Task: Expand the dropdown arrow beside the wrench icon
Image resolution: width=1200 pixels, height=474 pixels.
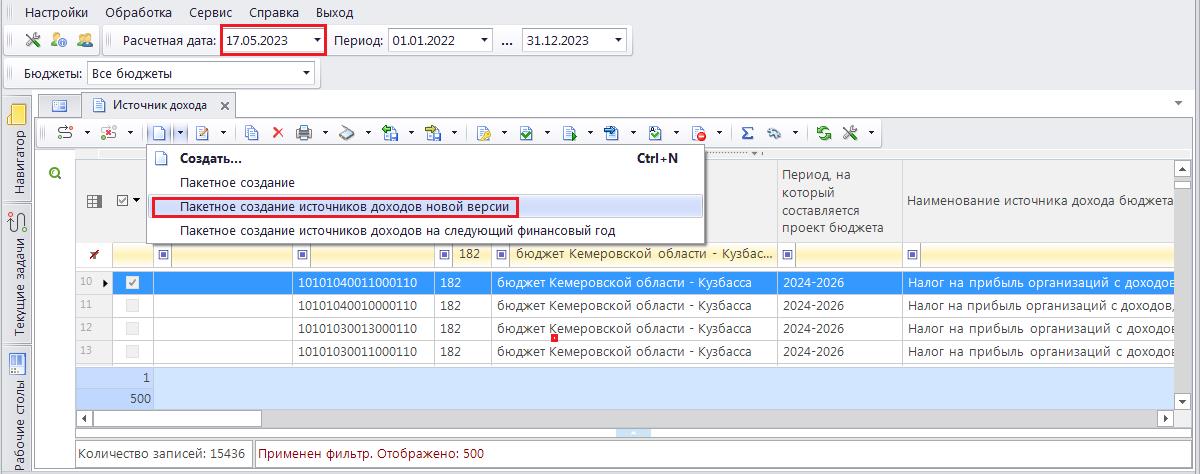Action: click(871, 132)
